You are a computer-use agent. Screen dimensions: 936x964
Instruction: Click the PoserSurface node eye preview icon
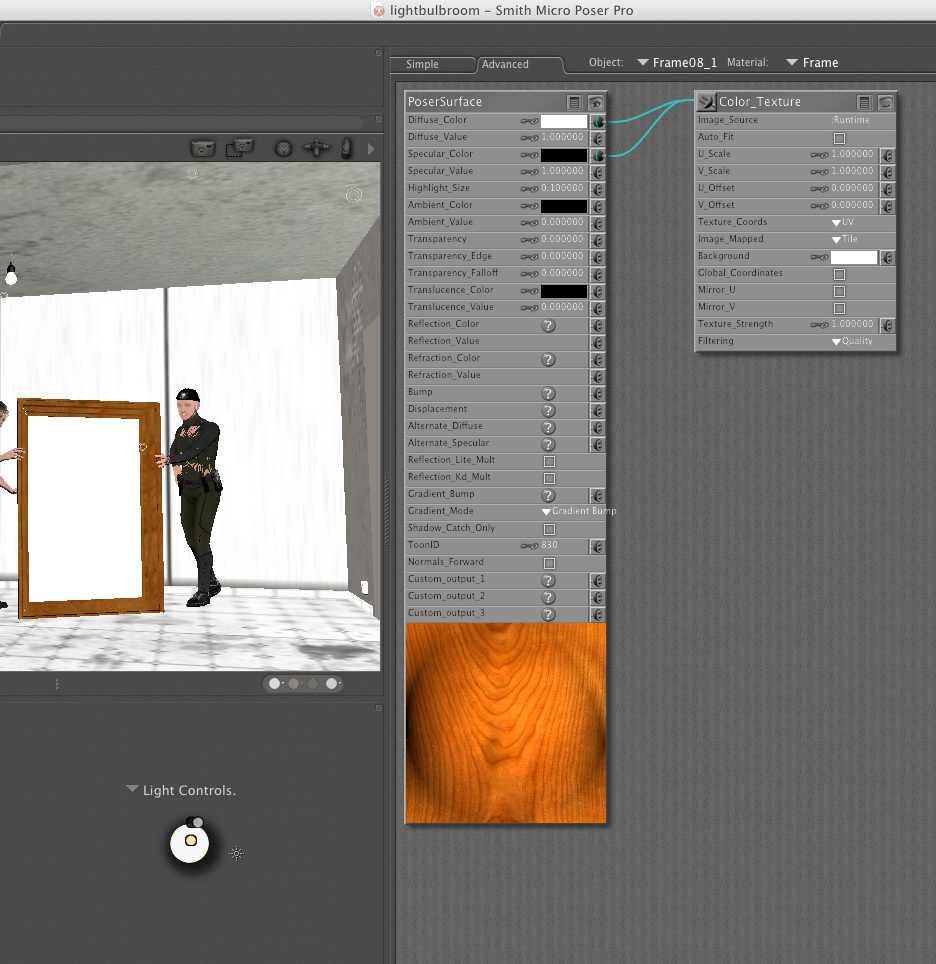click(595, 102)
